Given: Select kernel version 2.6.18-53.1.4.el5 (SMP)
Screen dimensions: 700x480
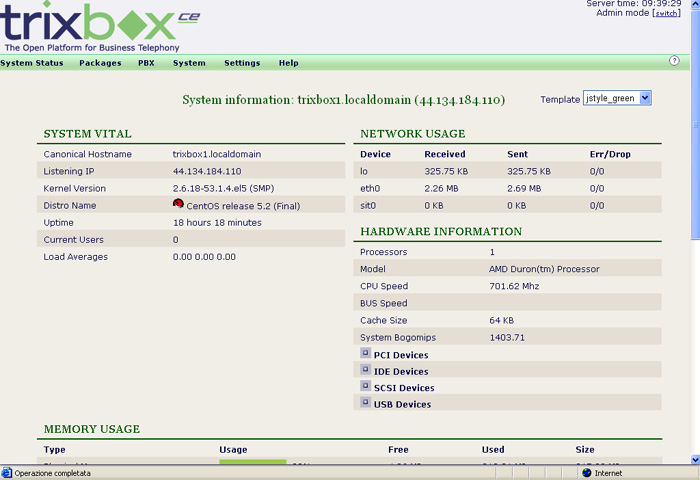Looking at the screenshot, I should coord(223,188).
